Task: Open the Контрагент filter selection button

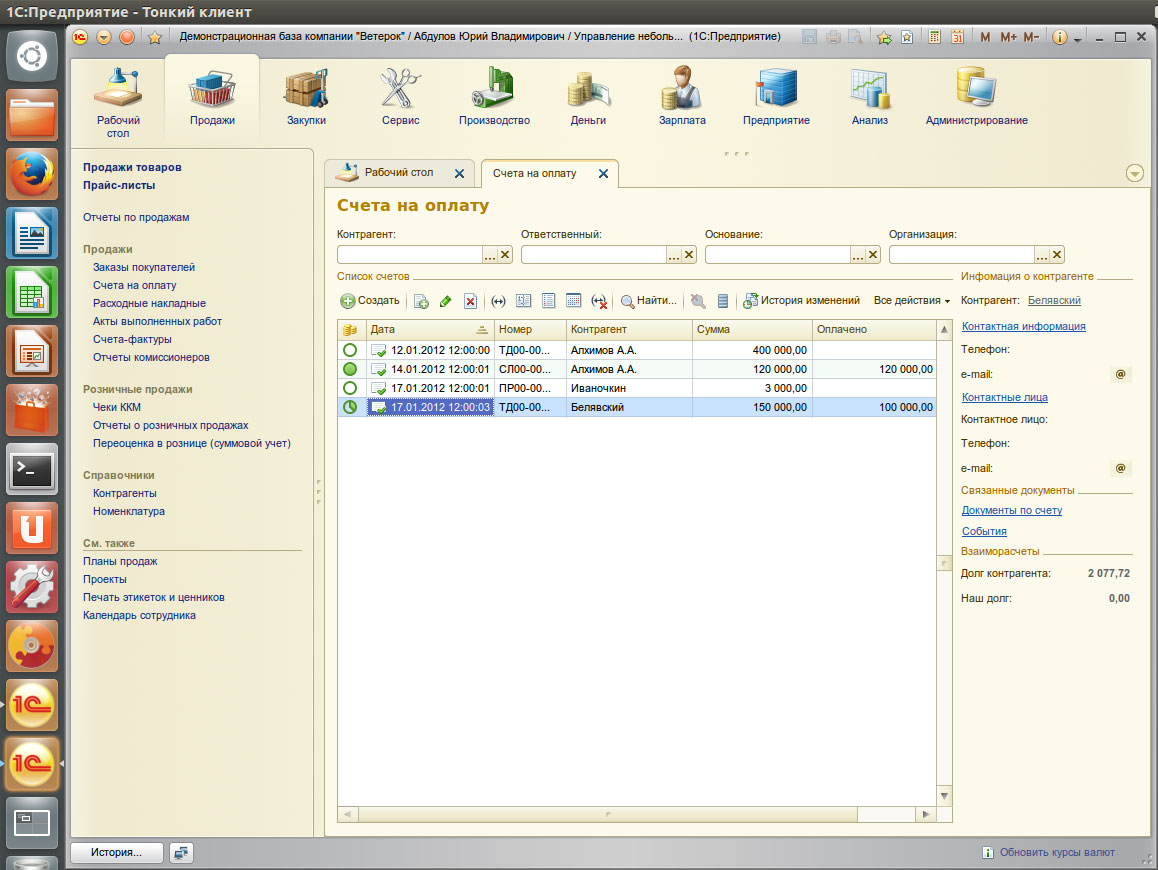Action: tap(490, 255)
